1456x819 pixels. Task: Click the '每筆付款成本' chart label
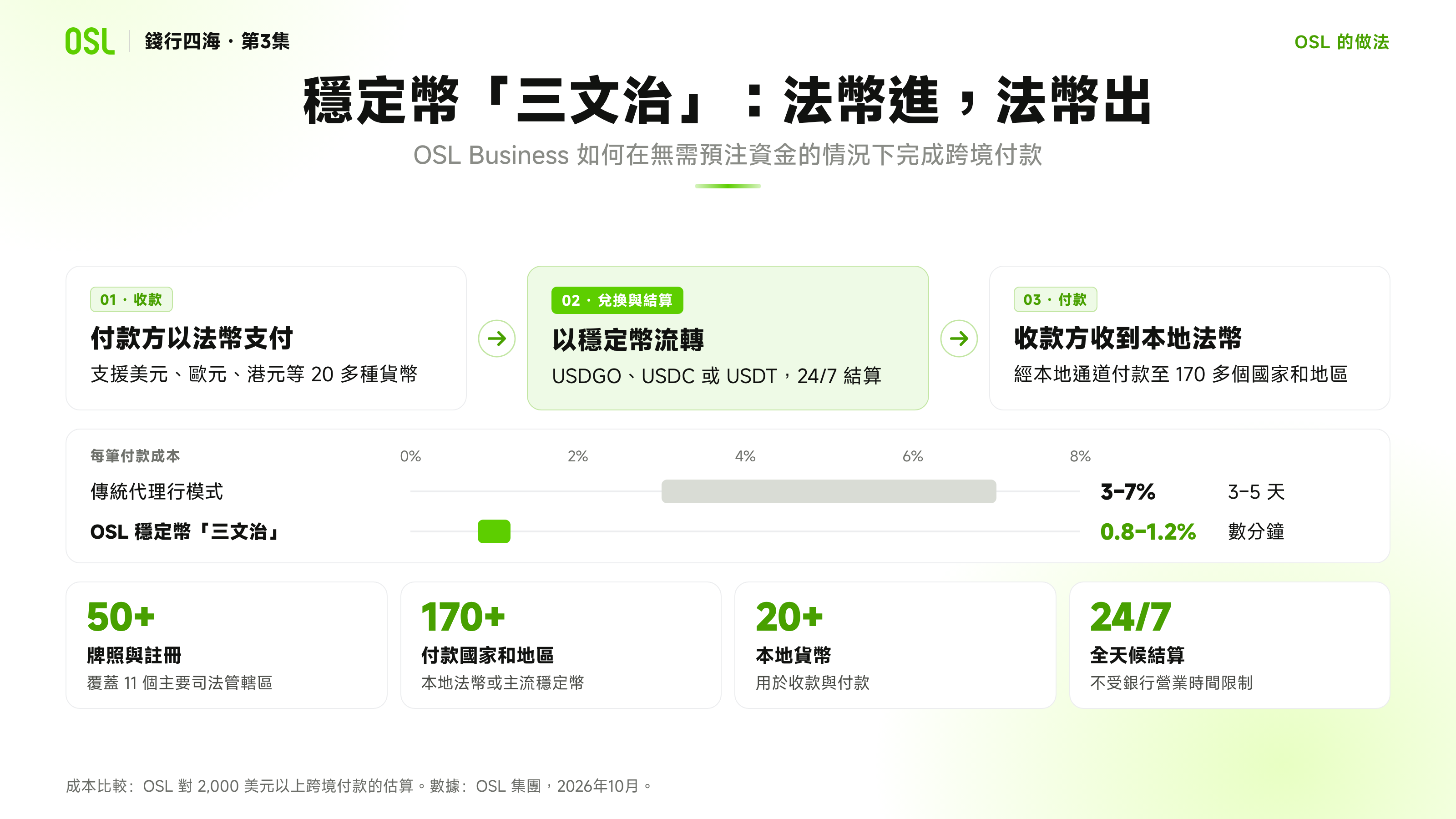click(135, 455)
